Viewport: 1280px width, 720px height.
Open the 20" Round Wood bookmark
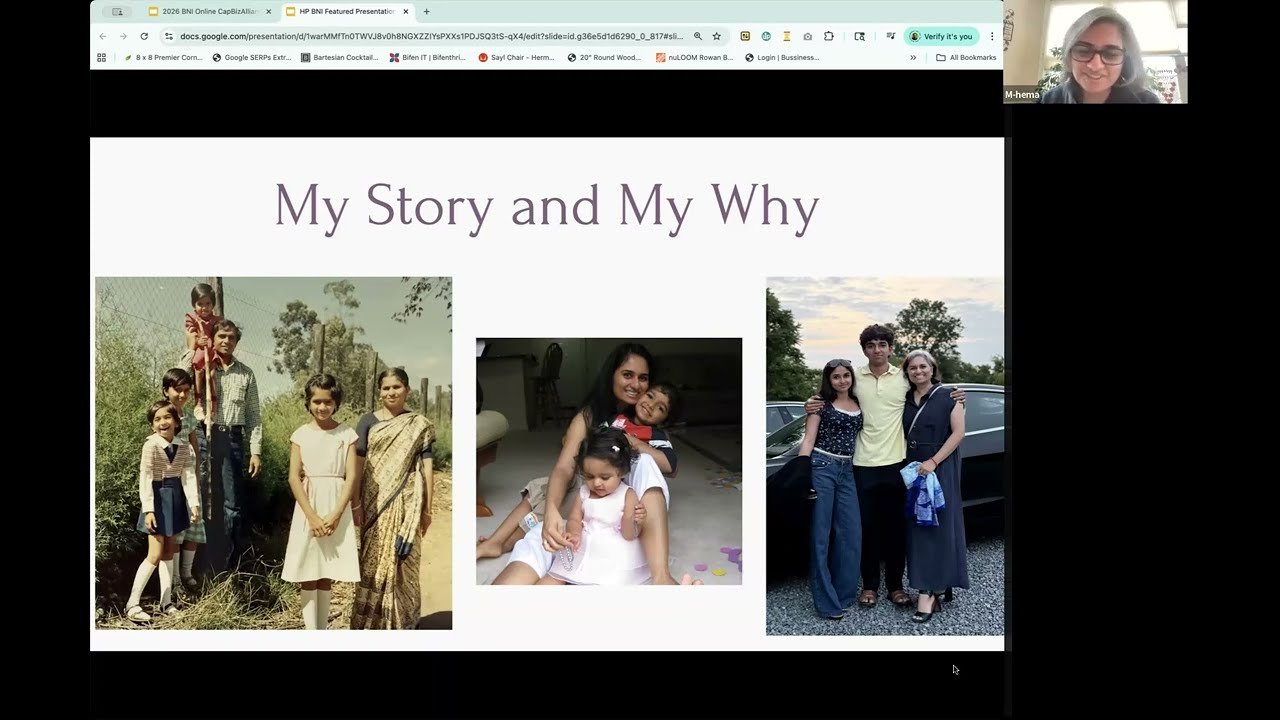(x=604, y=58)
